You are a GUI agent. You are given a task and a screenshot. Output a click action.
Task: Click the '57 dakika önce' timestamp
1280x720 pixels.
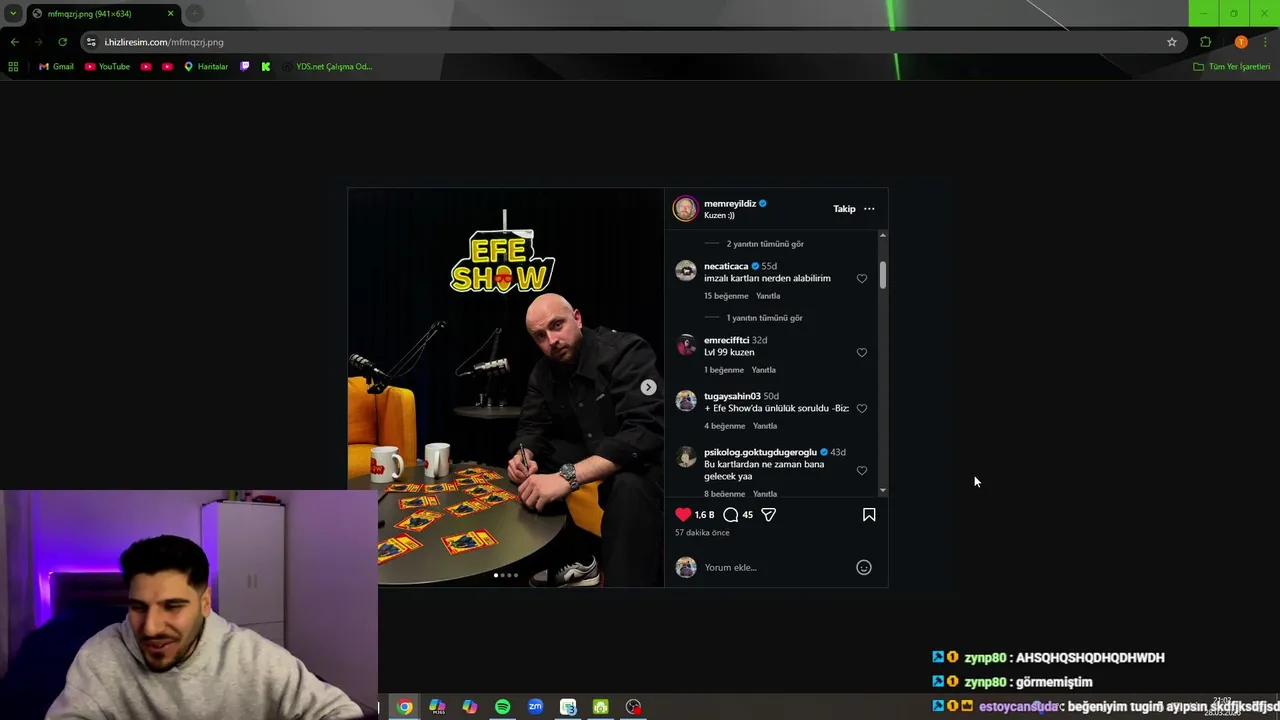(702, 533)
